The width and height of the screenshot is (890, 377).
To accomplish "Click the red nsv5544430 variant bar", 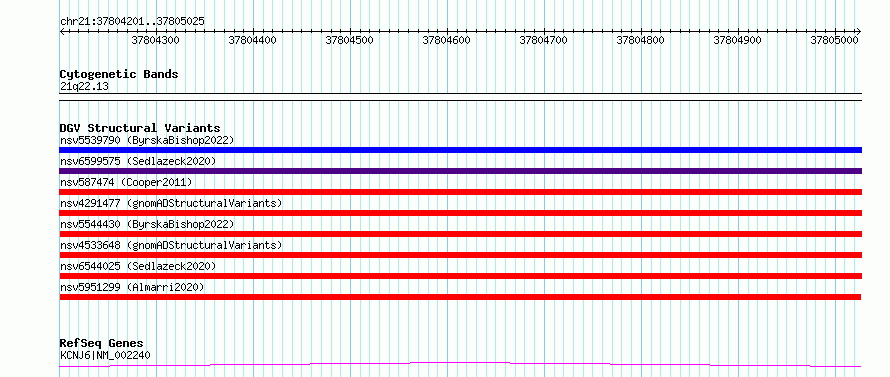I will (x=460, y=234).
